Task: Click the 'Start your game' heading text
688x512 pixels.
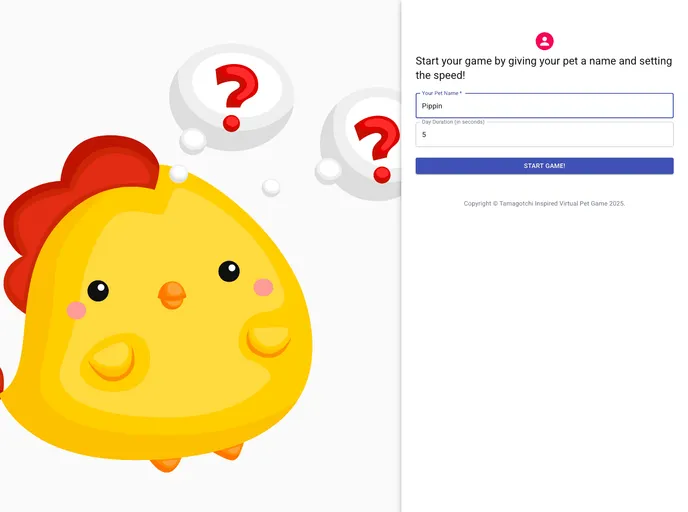Action: point(543,68)
